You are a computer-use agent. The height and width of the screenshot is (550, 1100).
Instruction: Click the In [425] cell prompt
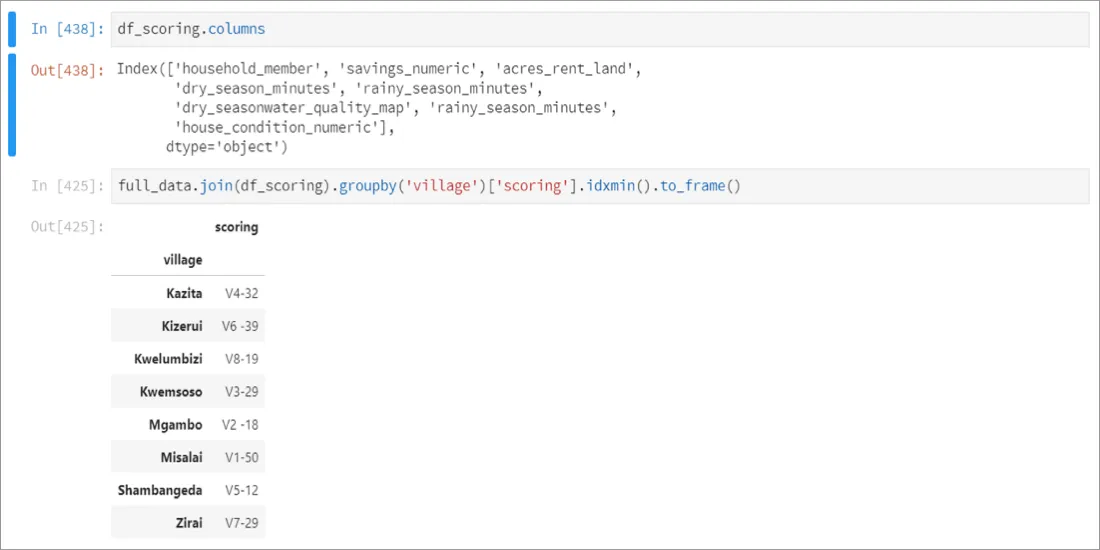click(x=67, y=186)
